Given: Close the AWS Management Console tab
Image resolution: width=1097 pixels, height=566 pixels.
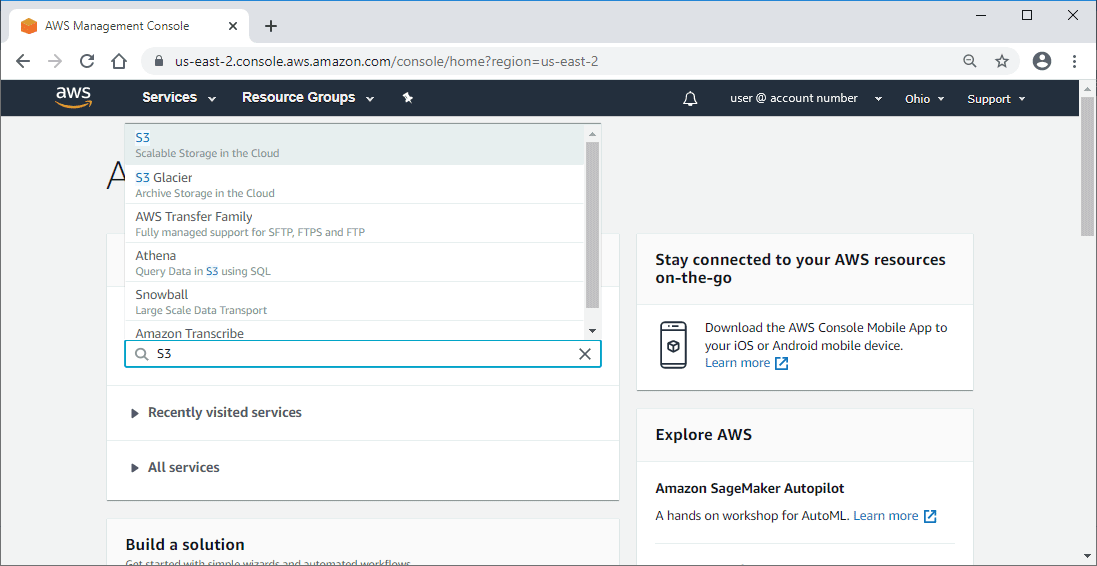Looking at the screenshot, I should [234, 27].
